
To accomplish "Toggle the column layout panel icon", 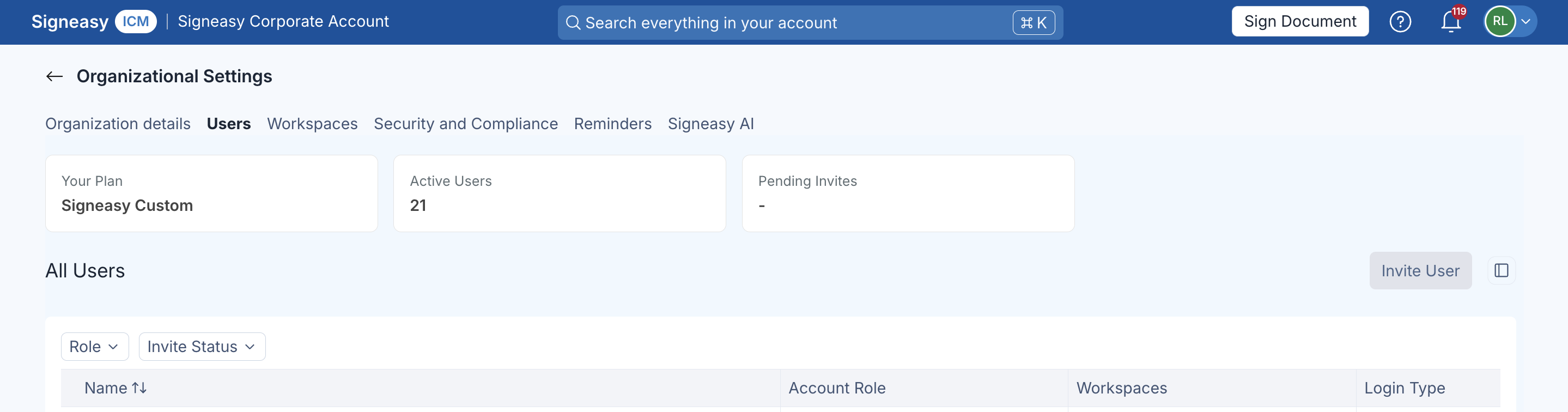I will [1501, 270].
